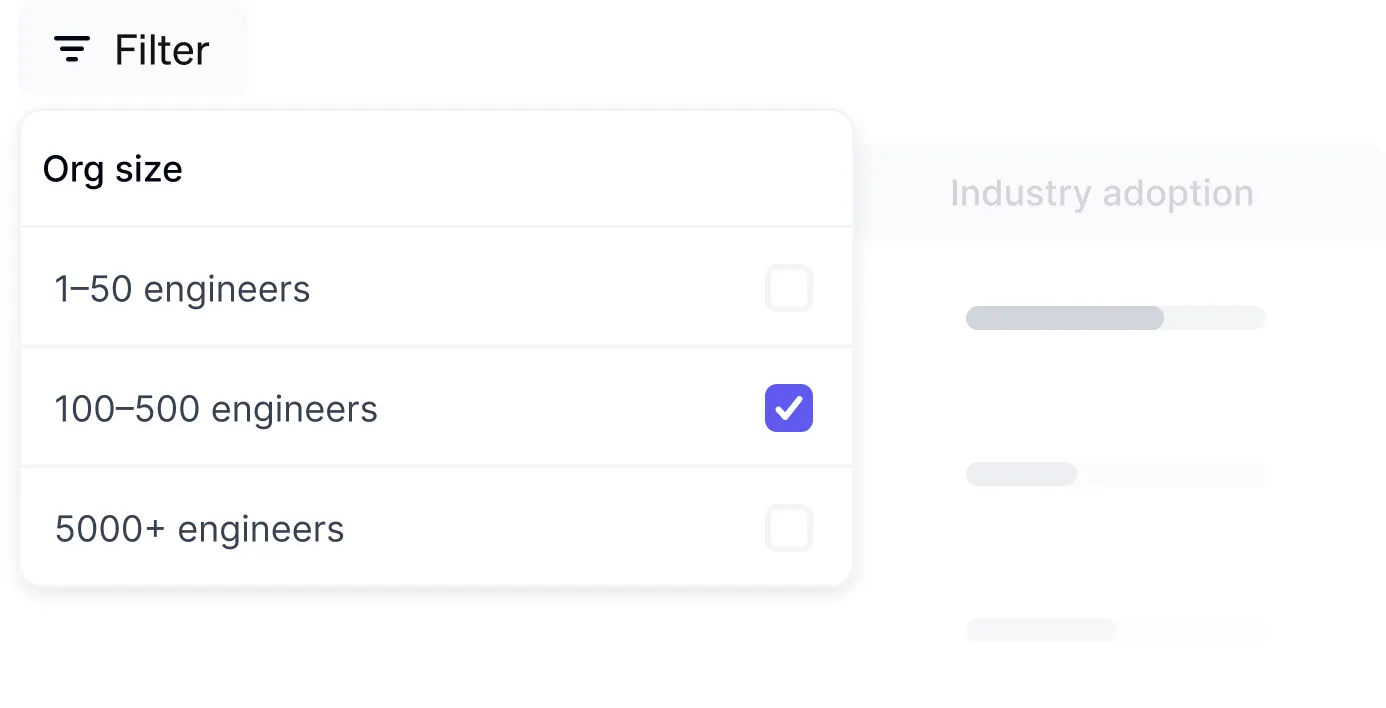Click empty space right of Org size title
The width and height of the screenshot is (1386, 708).
(500, 169)
